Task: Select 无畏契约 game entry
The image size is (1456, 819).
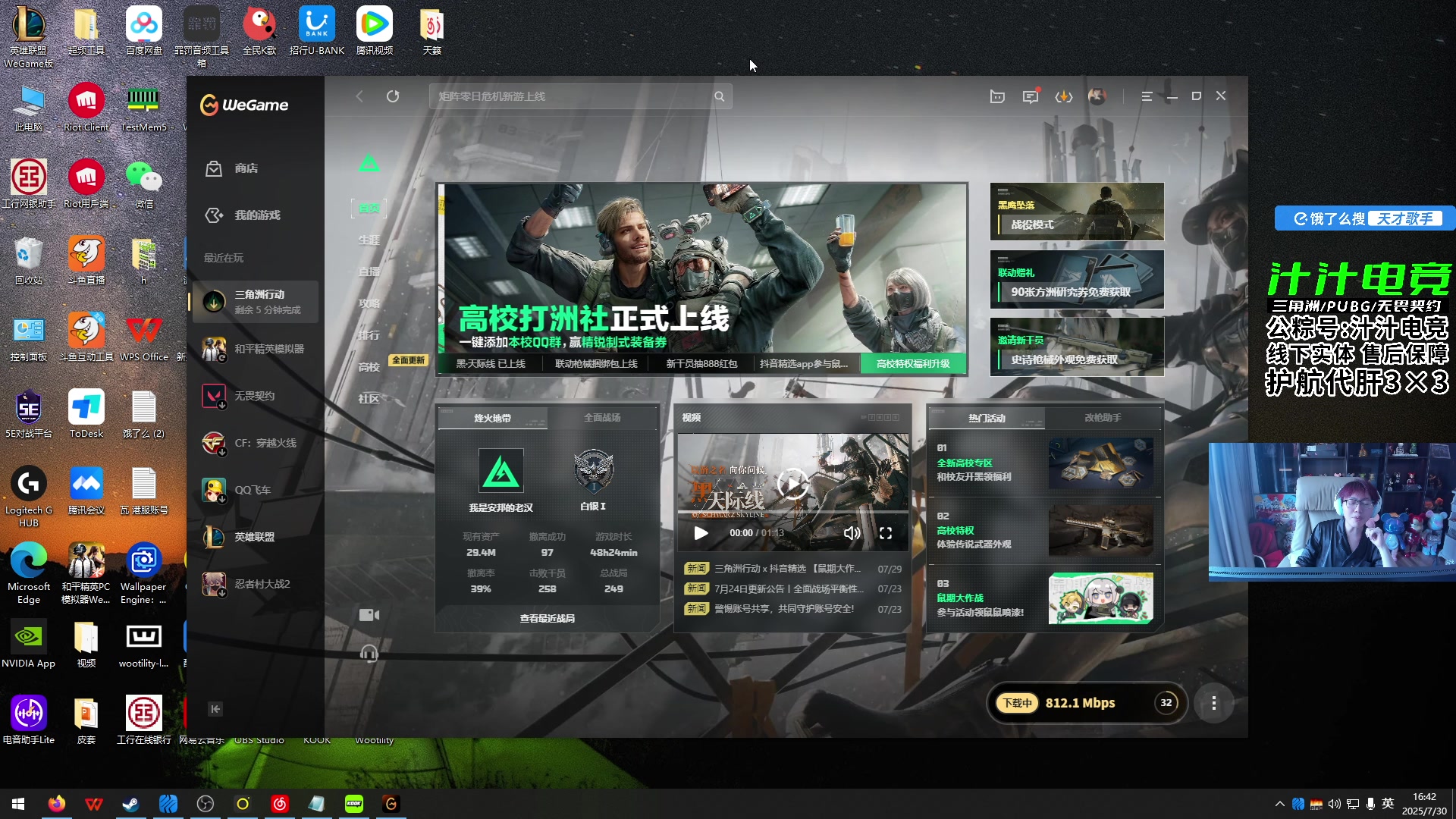Action: pos(255,396)
